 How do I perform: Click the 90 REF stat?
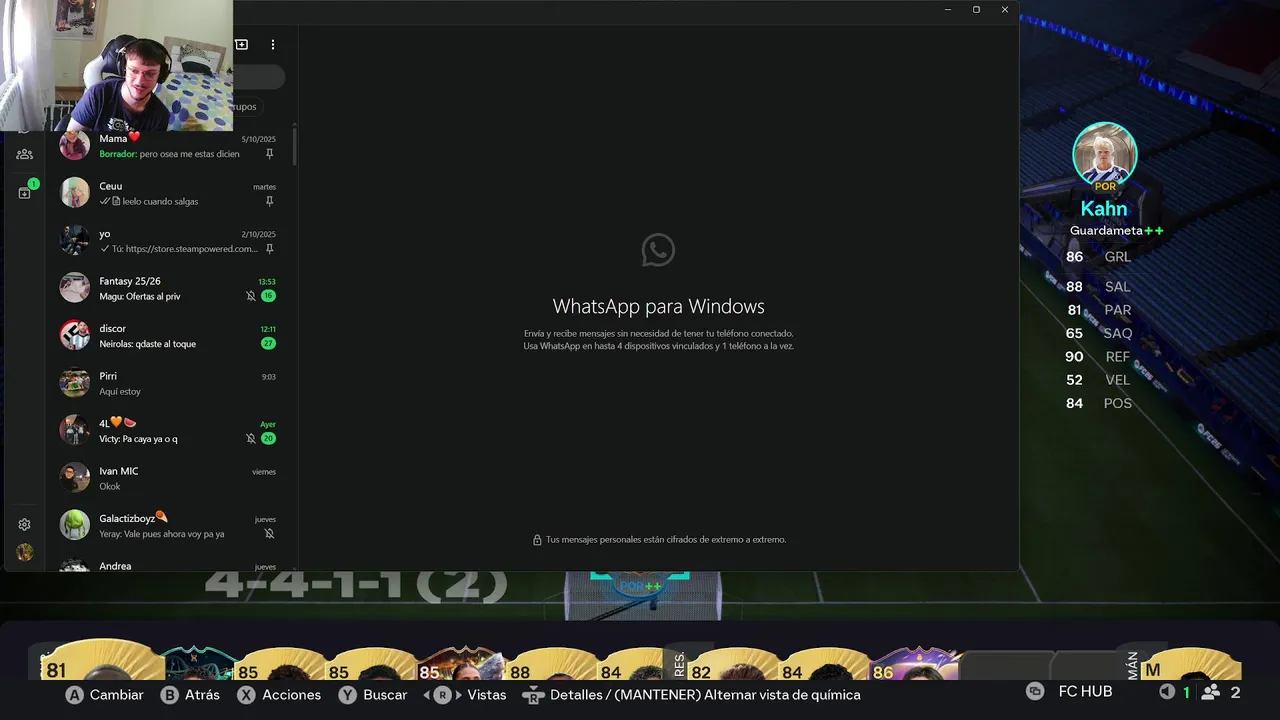[x=1097, y=356]
